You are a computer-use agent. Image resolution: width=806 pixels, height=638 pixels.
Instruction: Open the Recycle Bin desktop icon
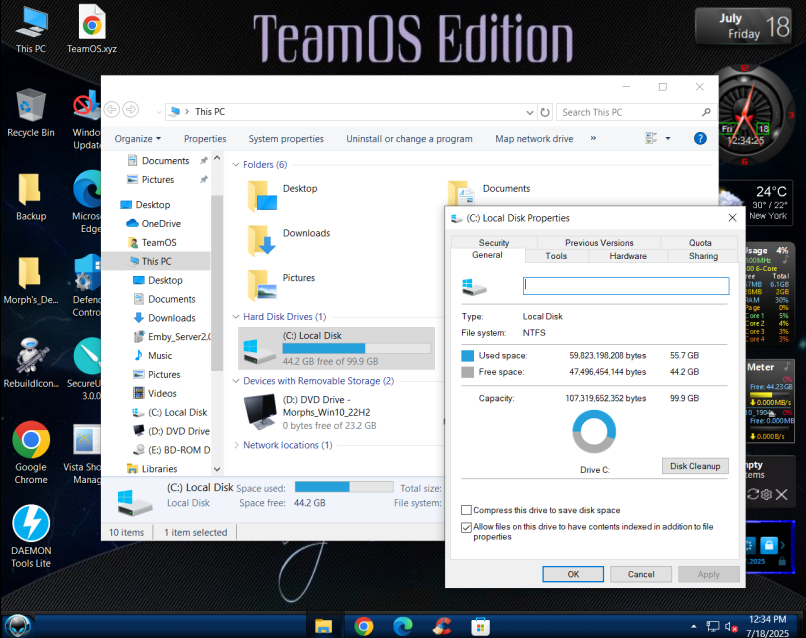click(x=31, y=113)
